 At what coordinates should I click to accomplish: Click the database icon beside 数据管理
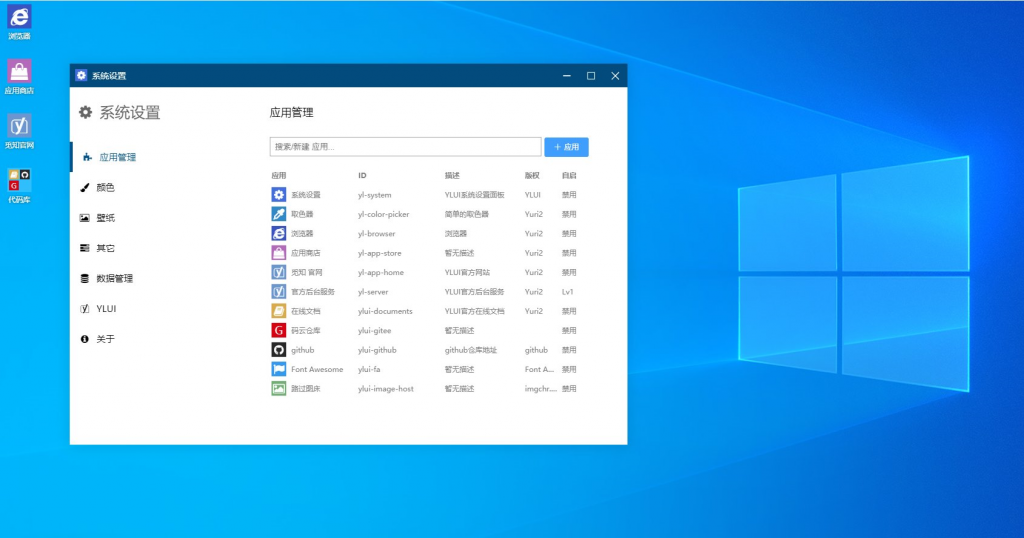click(x=84, y=279)
